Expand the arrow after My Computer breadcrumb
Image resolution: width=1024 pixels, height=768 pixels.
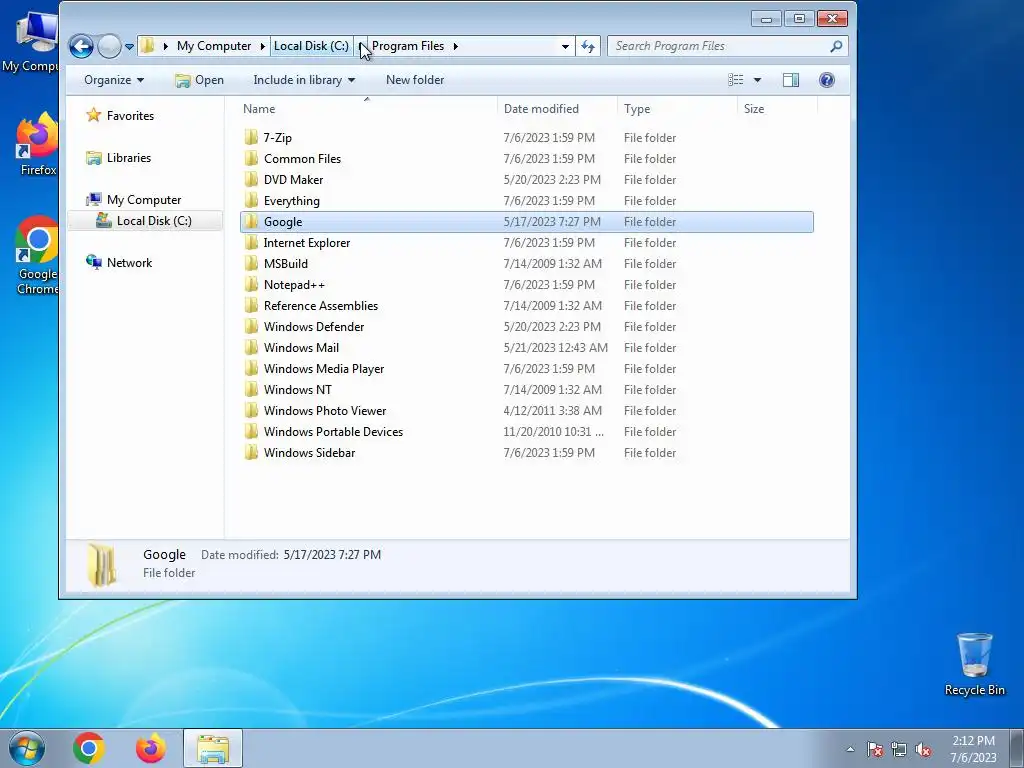pyautogui.click(x=263, y=46)
